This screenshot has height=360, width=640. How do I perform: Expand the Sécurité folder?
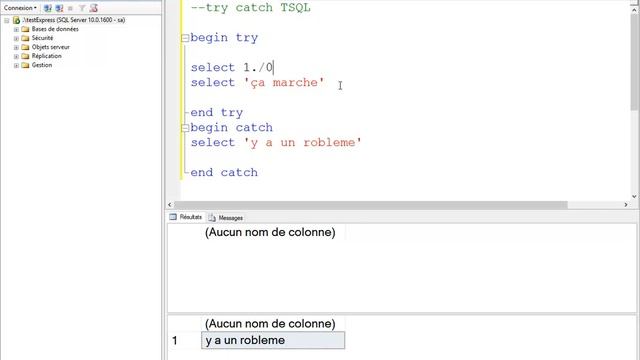(x=16, y=38)
